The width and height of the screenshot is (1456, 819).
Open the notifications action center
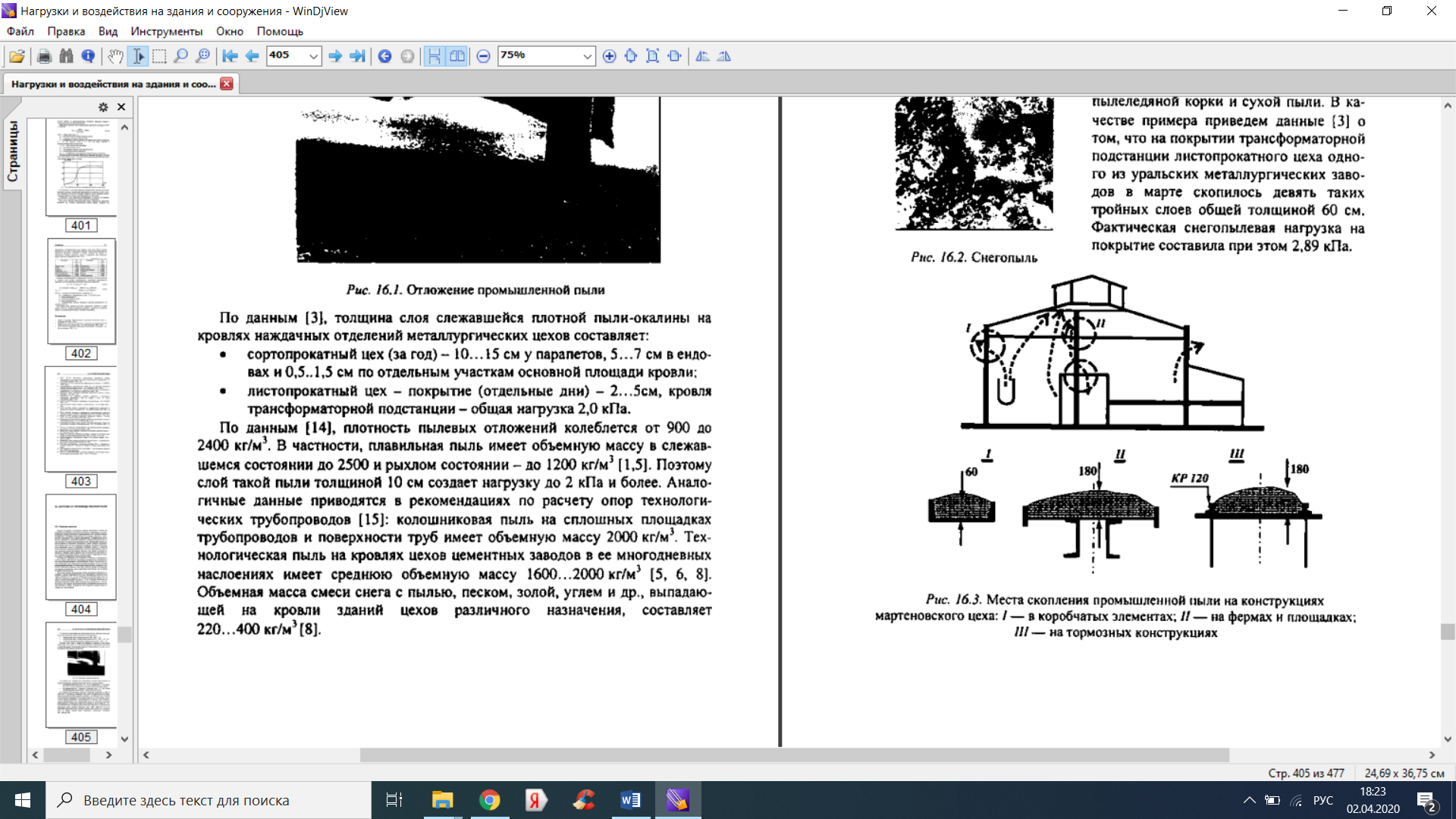click(1426, 802)
